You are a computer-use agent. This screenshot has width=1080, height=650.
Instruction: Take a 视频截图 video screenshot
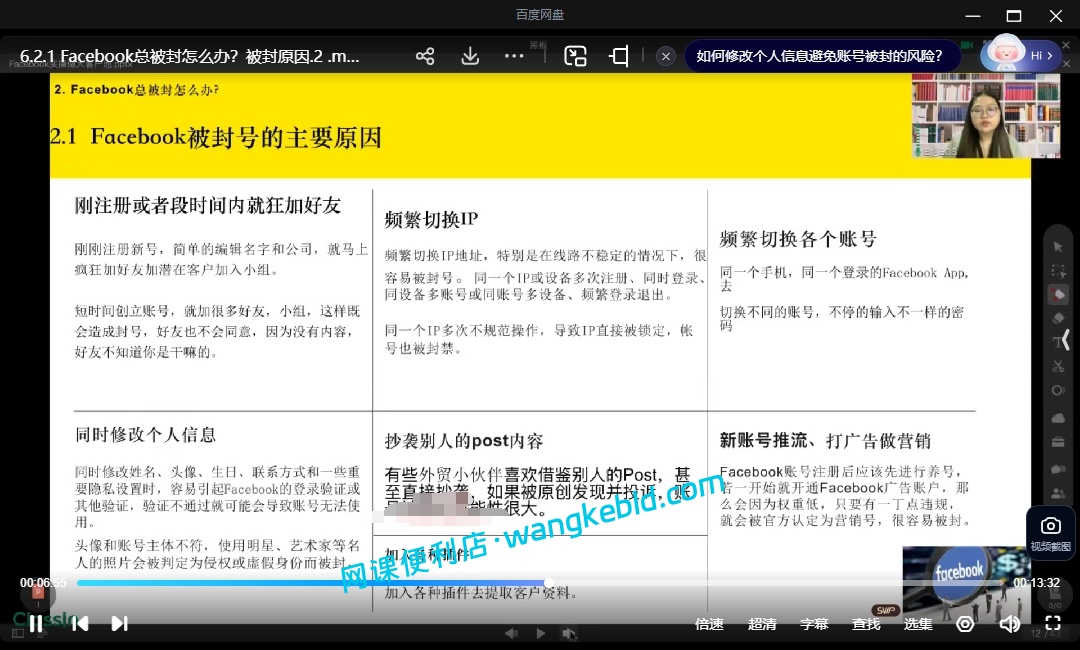1050,534
